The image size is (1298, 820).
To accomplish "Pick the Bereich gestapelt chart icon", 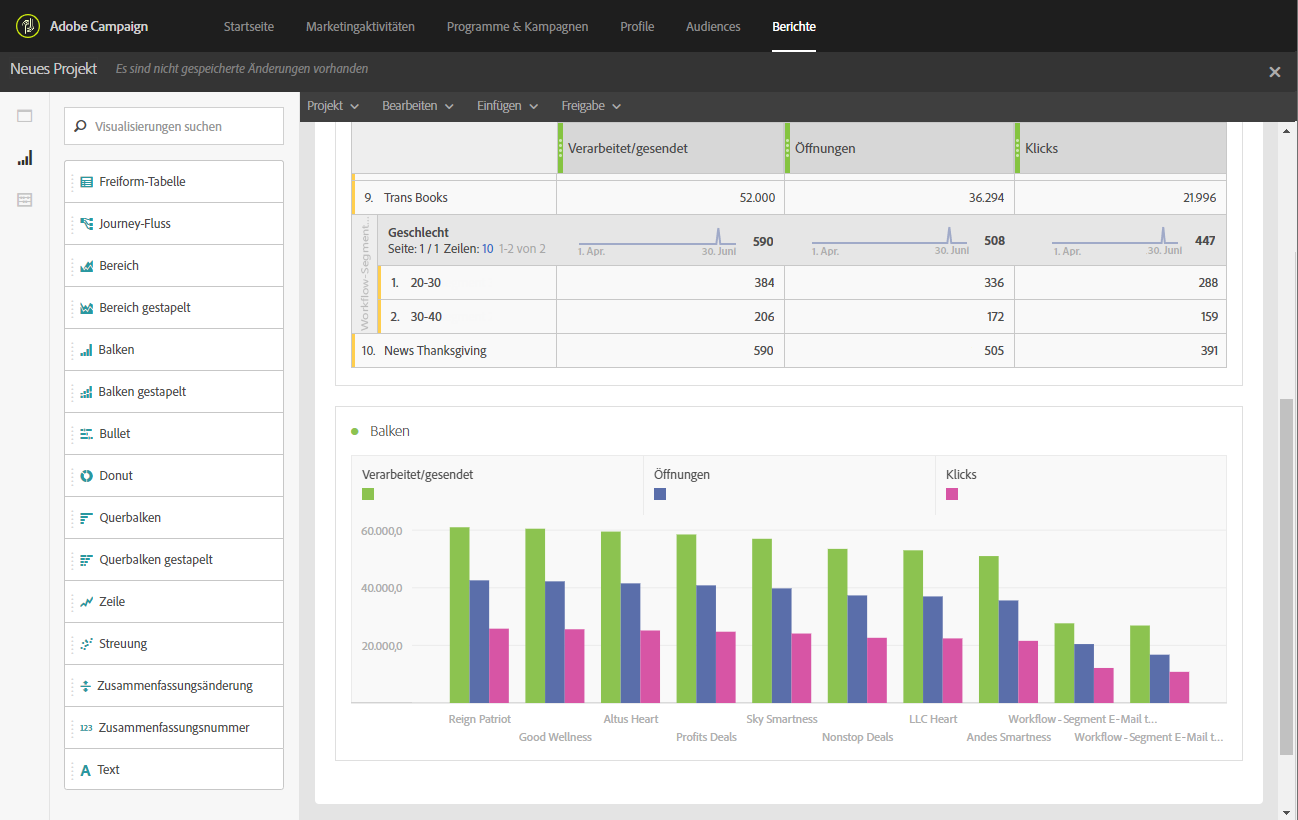I will pos(87,308).
